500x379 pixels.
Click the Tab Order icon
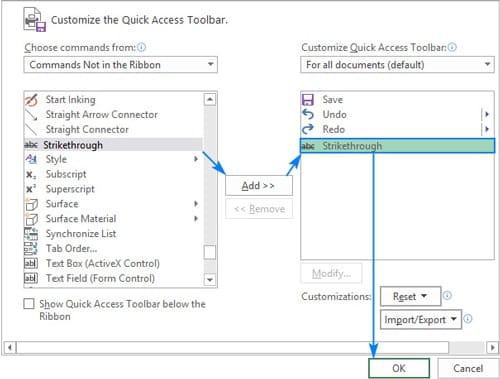[x=31, y=249]
